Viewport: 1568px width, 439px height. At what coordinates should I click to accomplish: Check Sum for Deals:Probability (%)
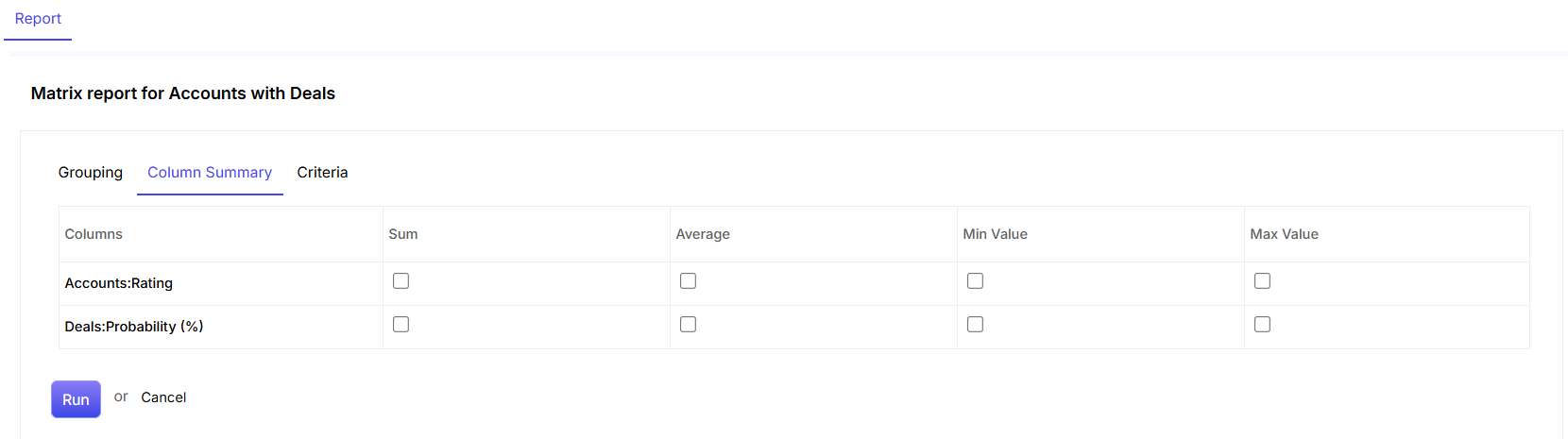pyautogui.click(x=401, y=325)
